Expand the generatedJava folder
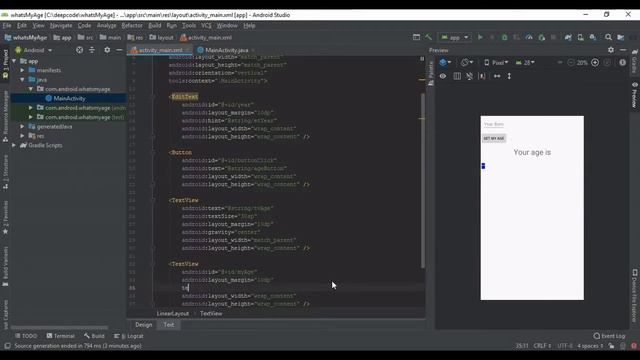The width and height of the screenshot is (640, 360). pyautogui.click(x=22, y=127)
